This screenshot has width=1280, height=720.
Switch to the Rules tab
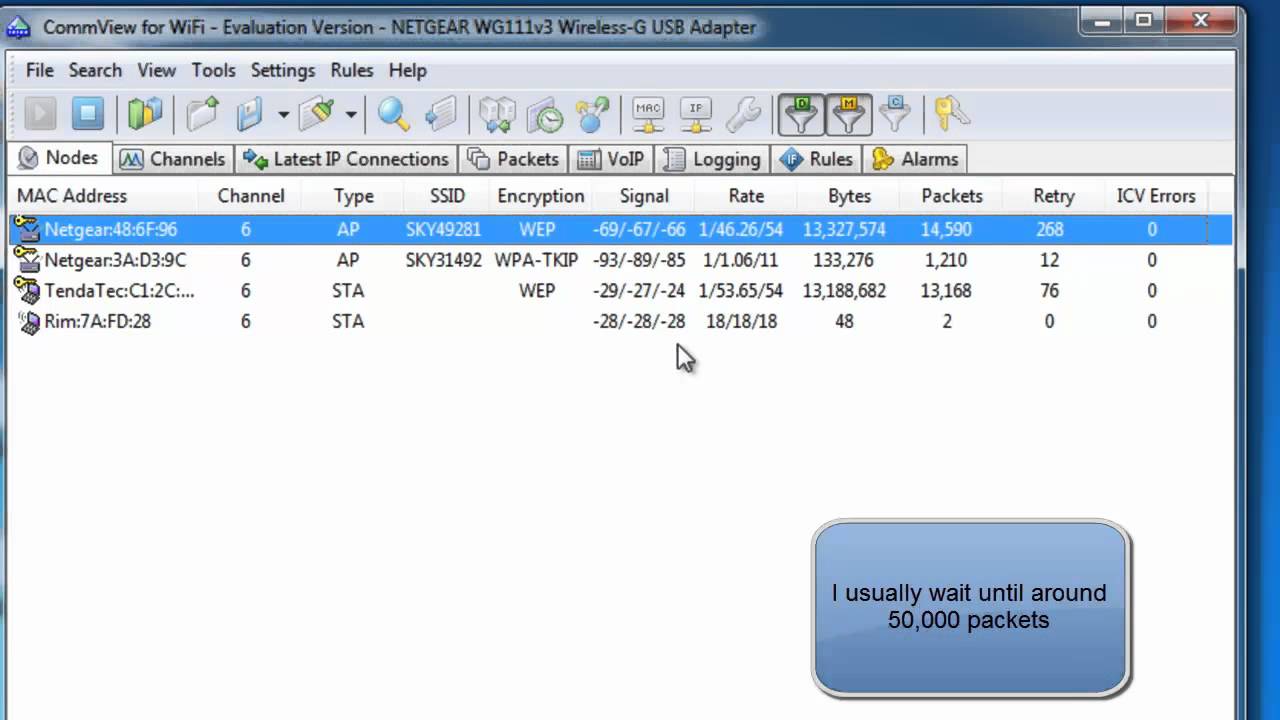pyautogui.click(x=816, y=159)
